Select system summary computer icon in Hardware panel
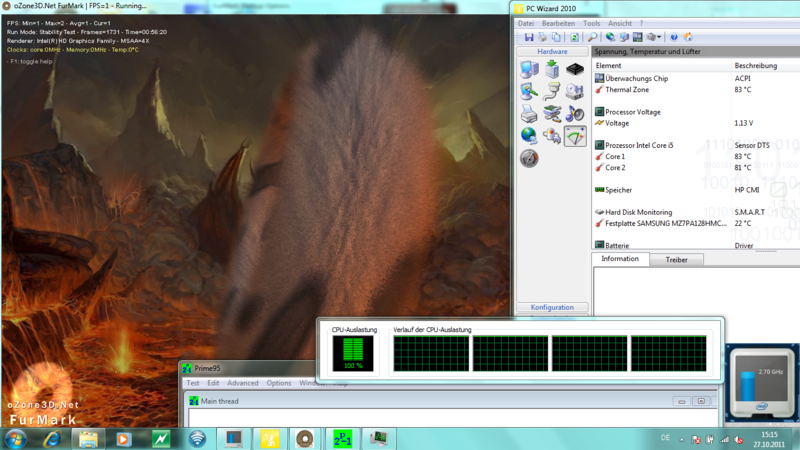 tap(529, 69)
